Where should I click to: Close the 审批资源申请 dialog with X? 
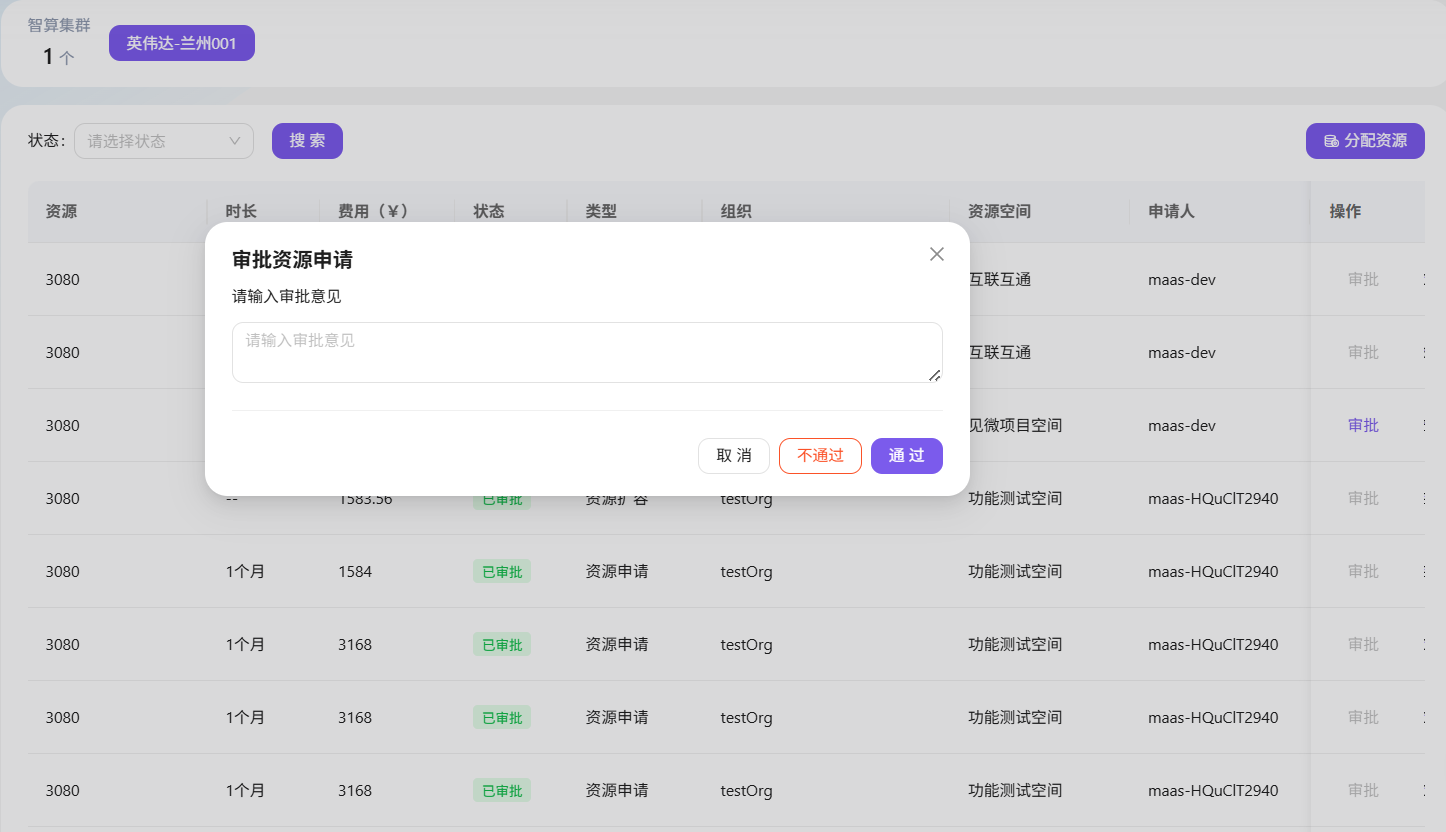(936, 254)
